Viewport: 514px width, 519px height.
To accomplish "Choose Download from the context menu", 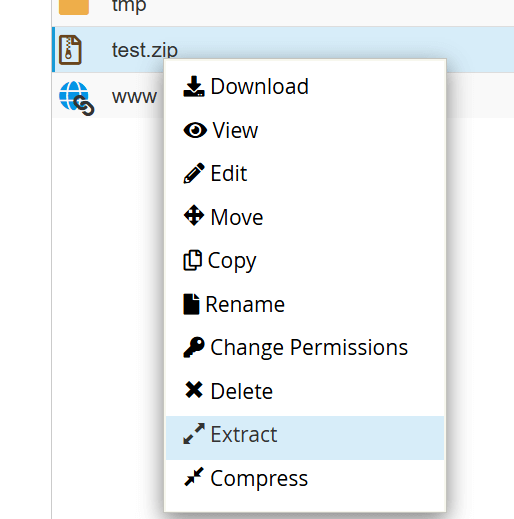I will tap(259, 86).
